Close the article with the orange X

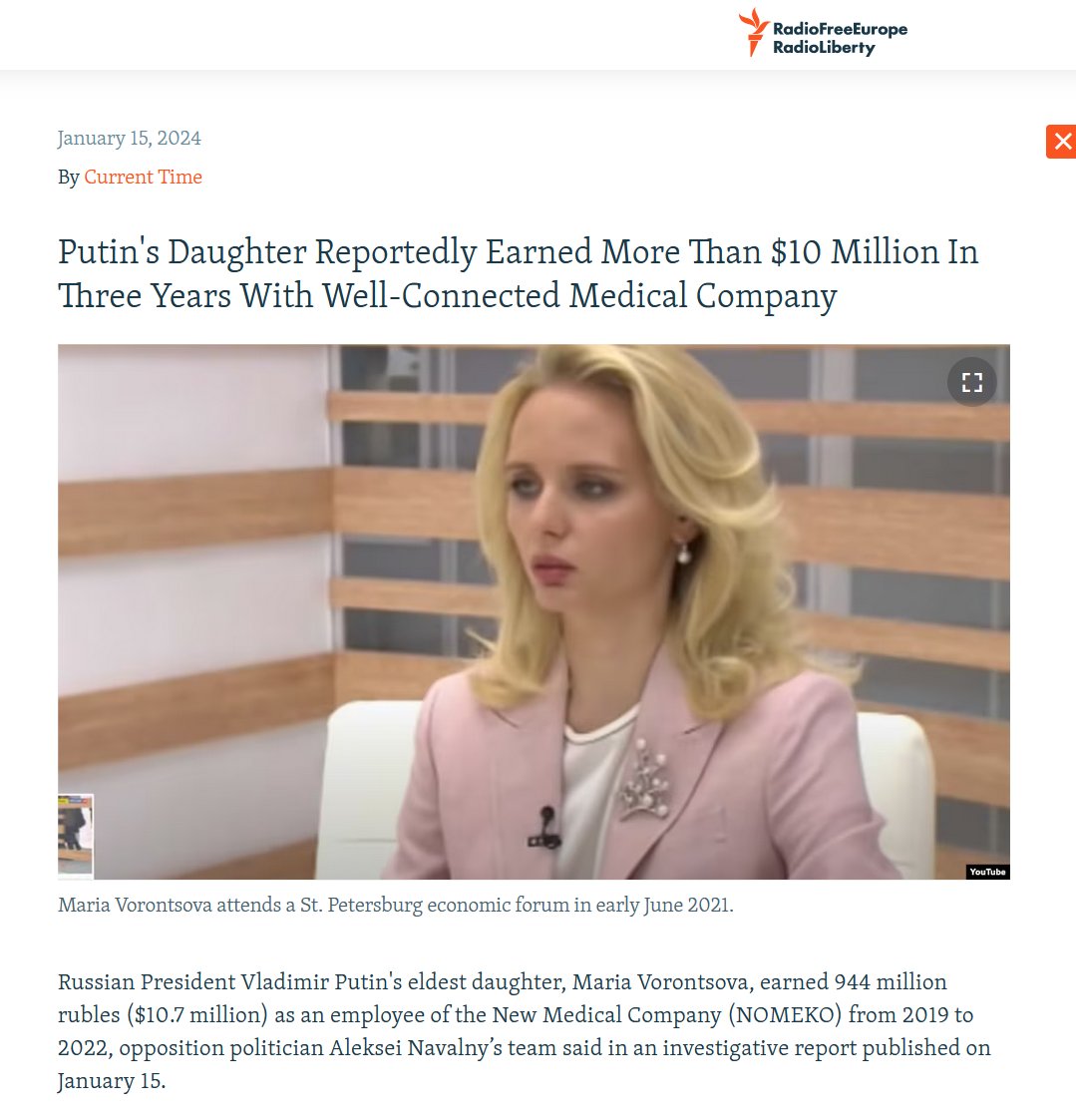point(1062,142)
